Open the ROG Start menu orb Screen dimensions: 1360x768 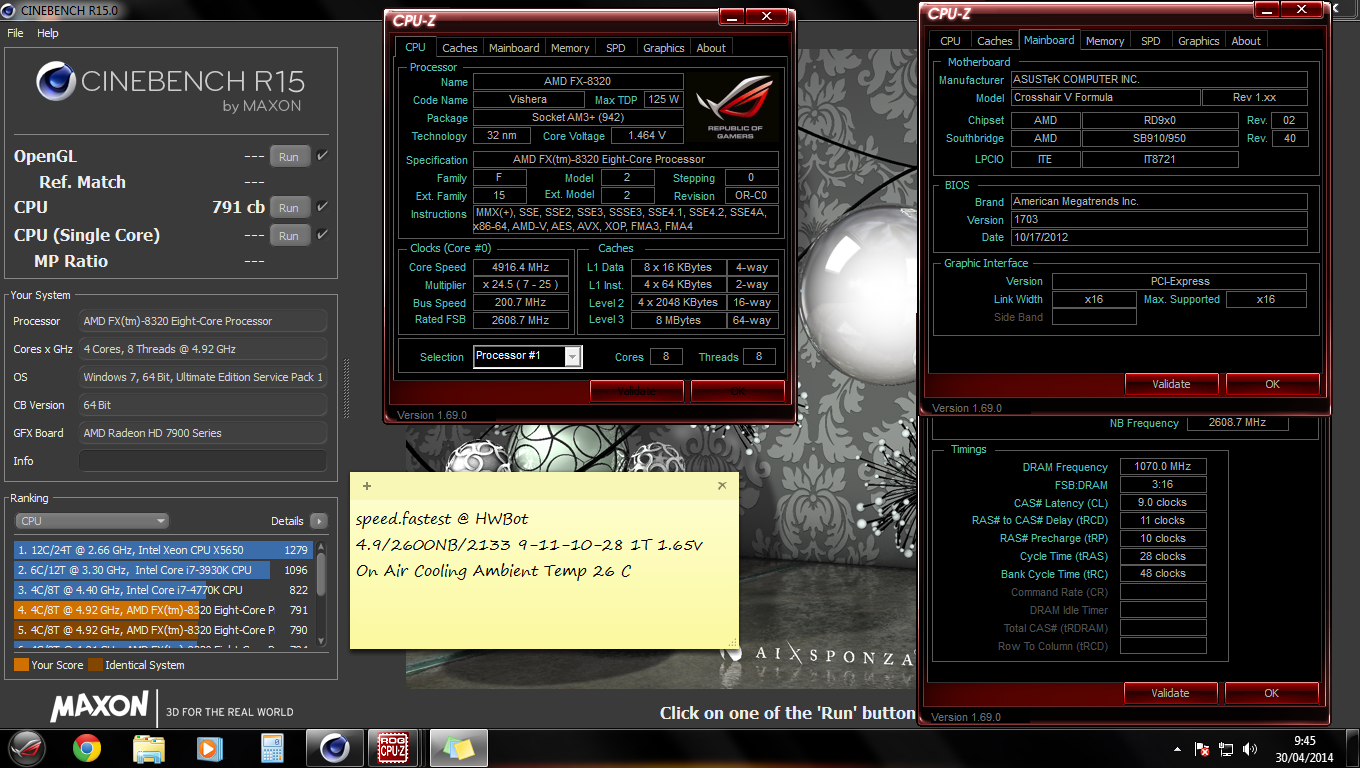28,747
